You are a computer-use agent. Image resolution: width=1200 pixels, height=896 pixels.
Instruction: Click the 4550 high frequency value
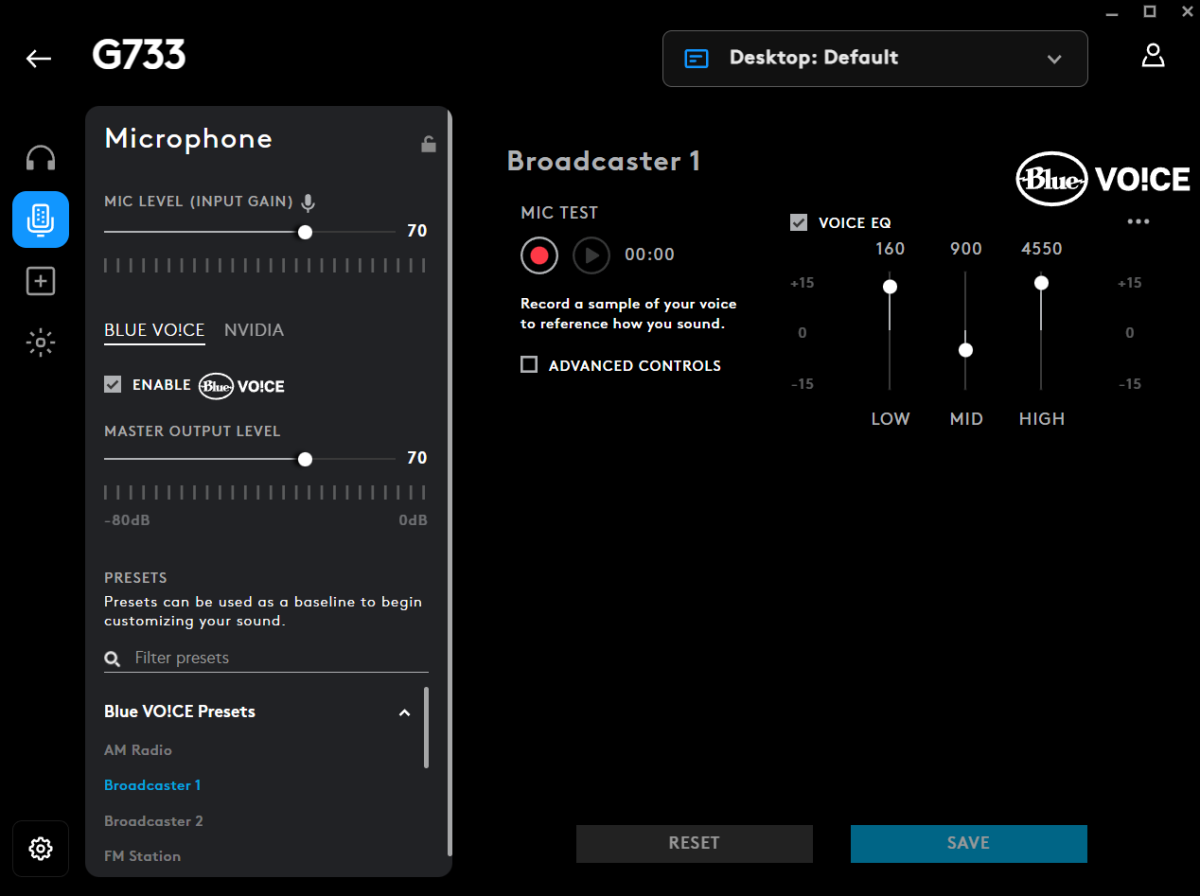point(1041,249)
